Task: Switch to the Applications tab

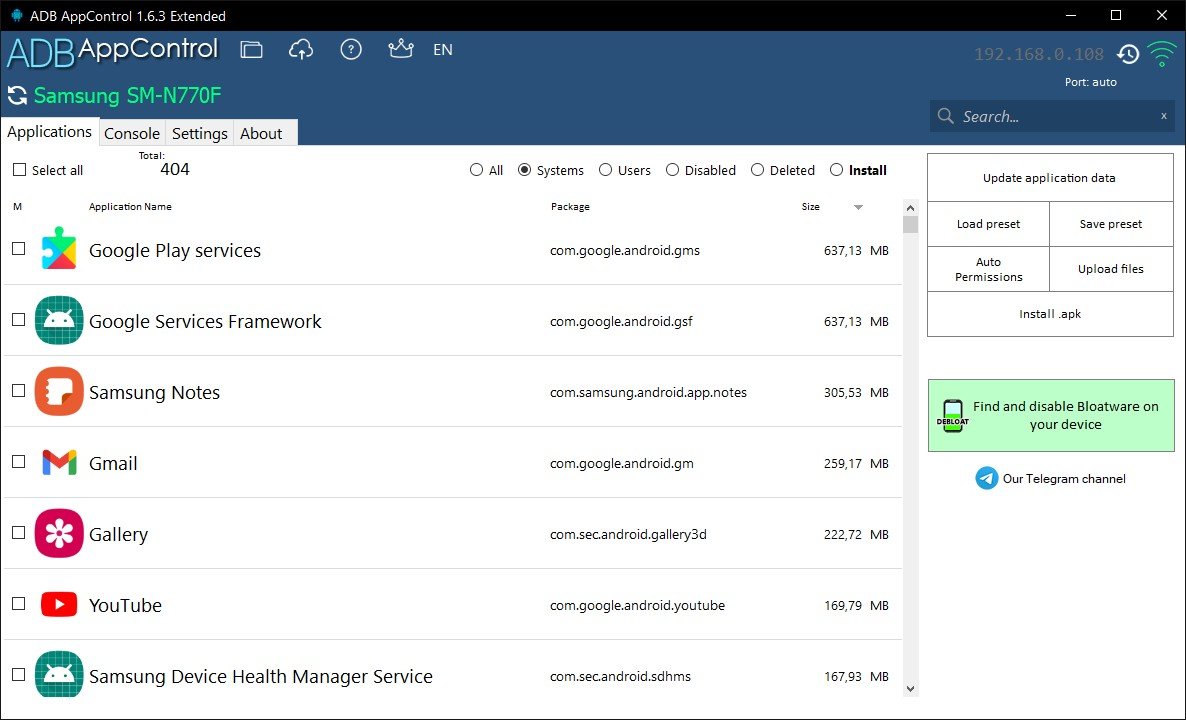Action: (x=50, y=132)
